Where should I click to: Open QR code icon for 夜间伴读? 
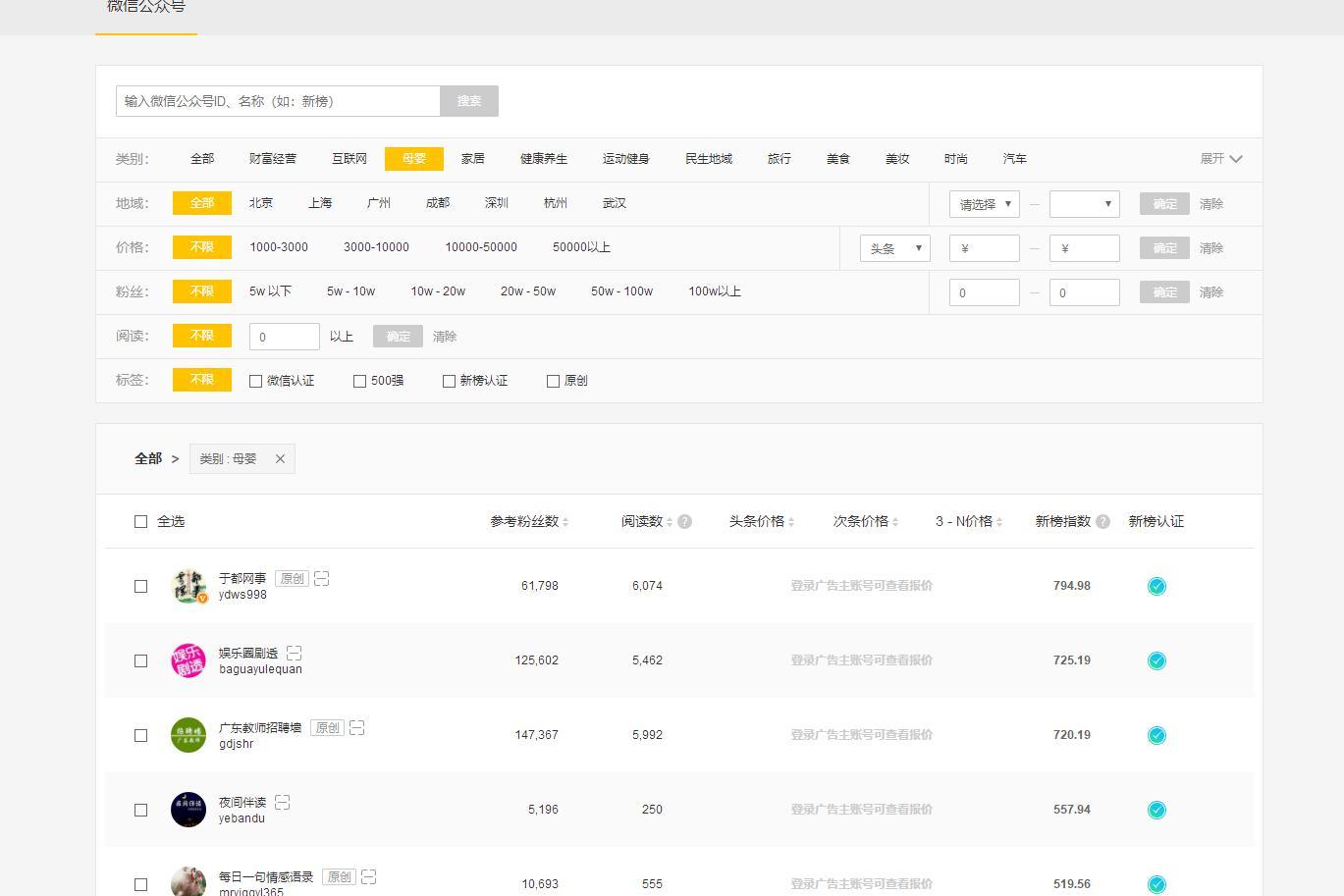(x=283, y=803)
